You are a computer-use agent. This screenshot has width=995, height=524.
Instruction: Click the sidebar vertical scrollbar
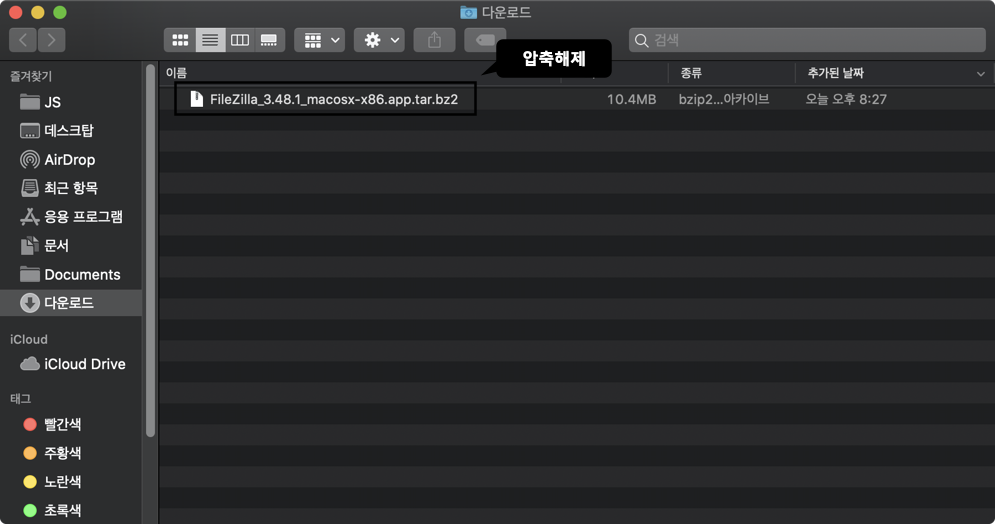point(150,251)
